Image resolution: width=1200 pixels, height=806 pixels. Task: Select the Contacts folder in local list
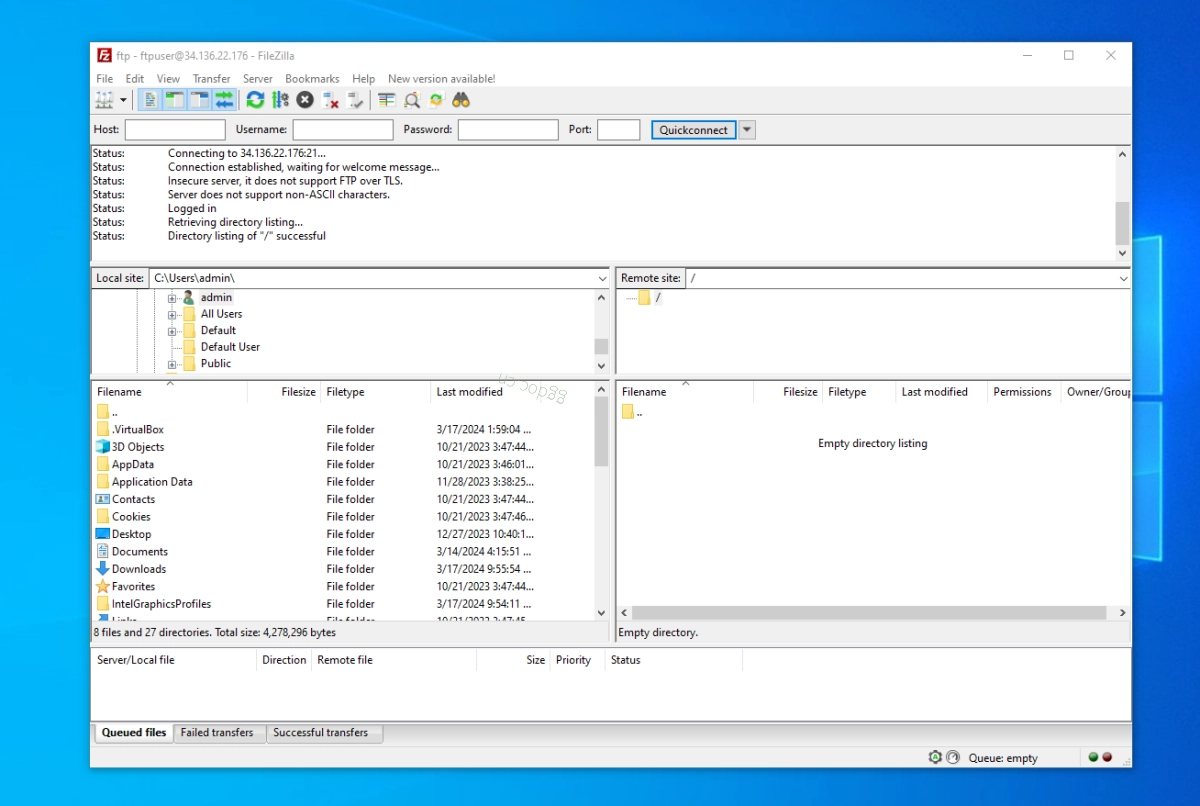pyautogui.click(x=133, y=499)
